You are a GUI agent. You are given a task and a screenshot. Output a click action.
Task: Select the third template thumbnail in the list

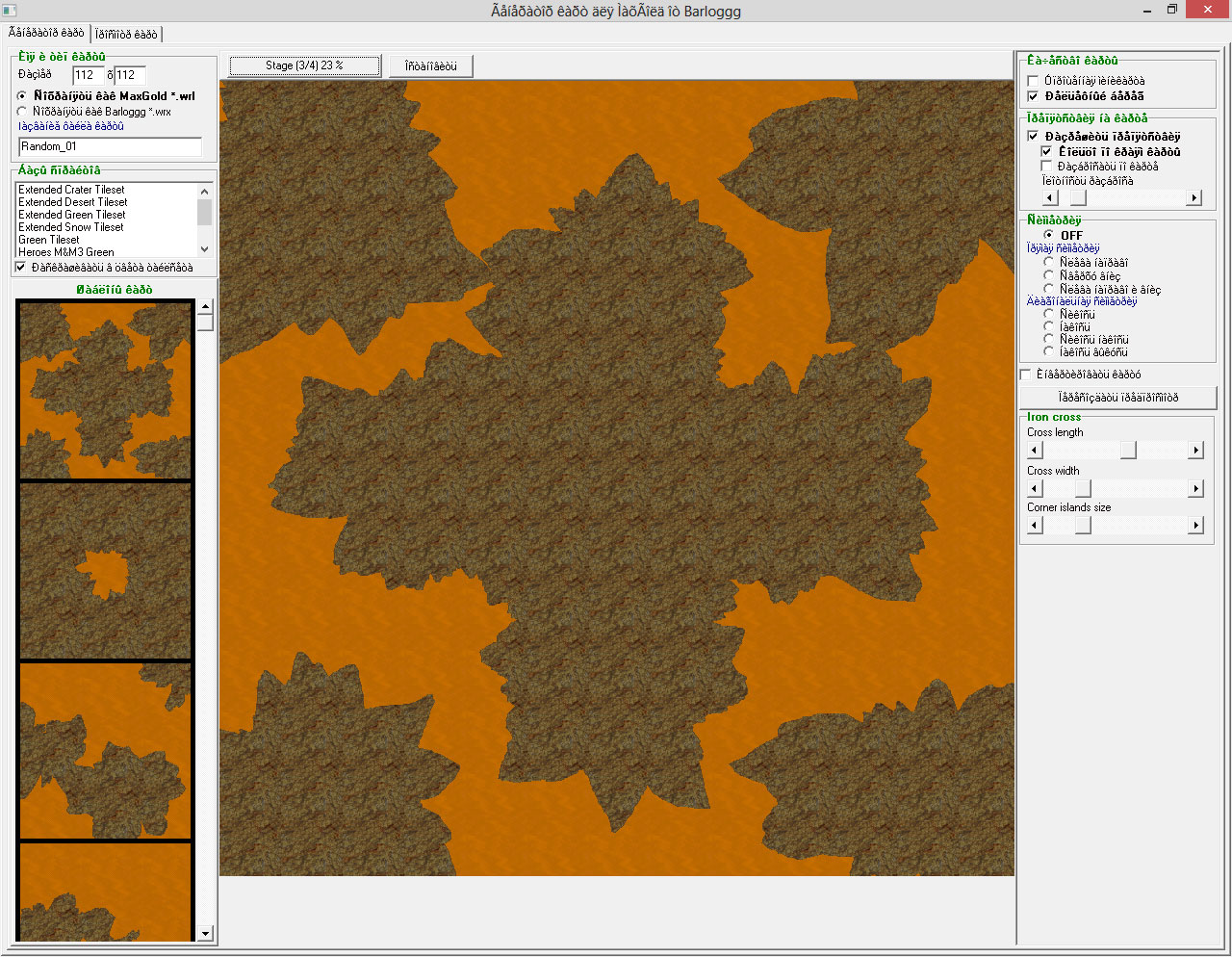[x=106, y=750]
